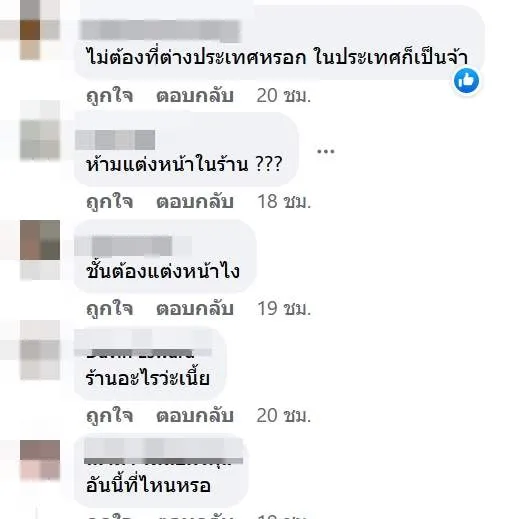Open profile picture beside อันนี้ที่ไหนหรอ comment
Screen dimensions: 506x519
[40, 460]
